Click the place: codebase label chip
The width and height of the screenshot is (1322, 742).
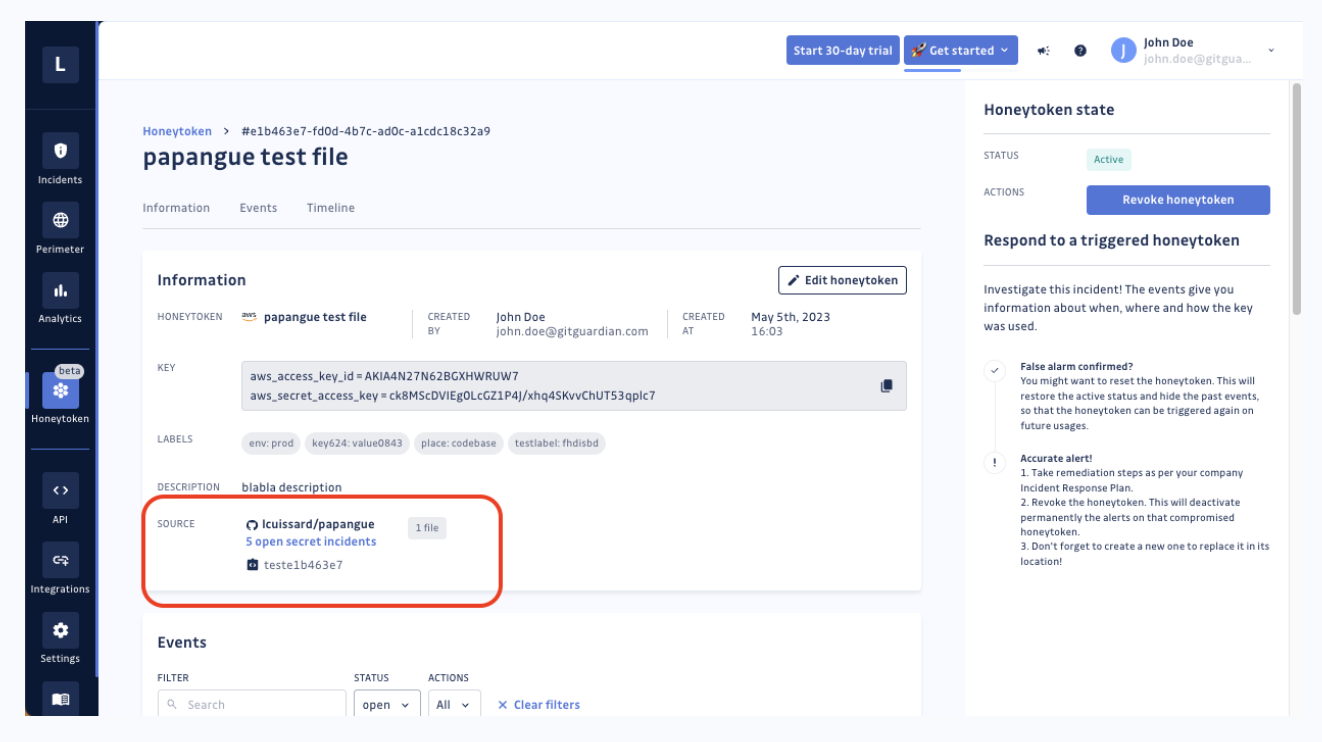[x=459, y=443]
